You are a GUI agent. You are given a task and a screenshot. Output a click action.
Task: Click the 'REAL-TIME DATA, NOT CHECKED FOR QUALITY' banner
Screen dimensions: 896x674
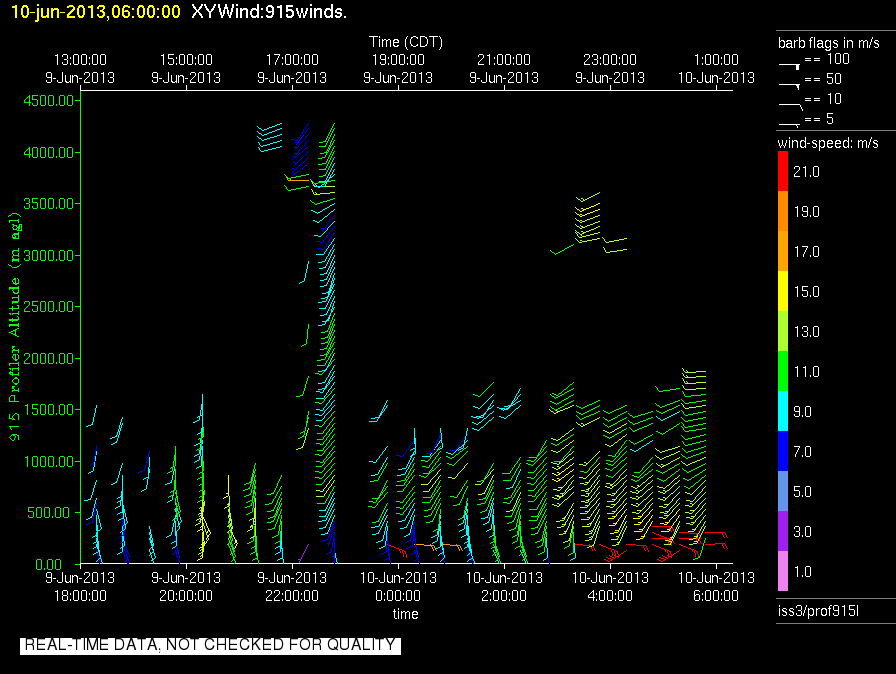(x=210, y=645)
